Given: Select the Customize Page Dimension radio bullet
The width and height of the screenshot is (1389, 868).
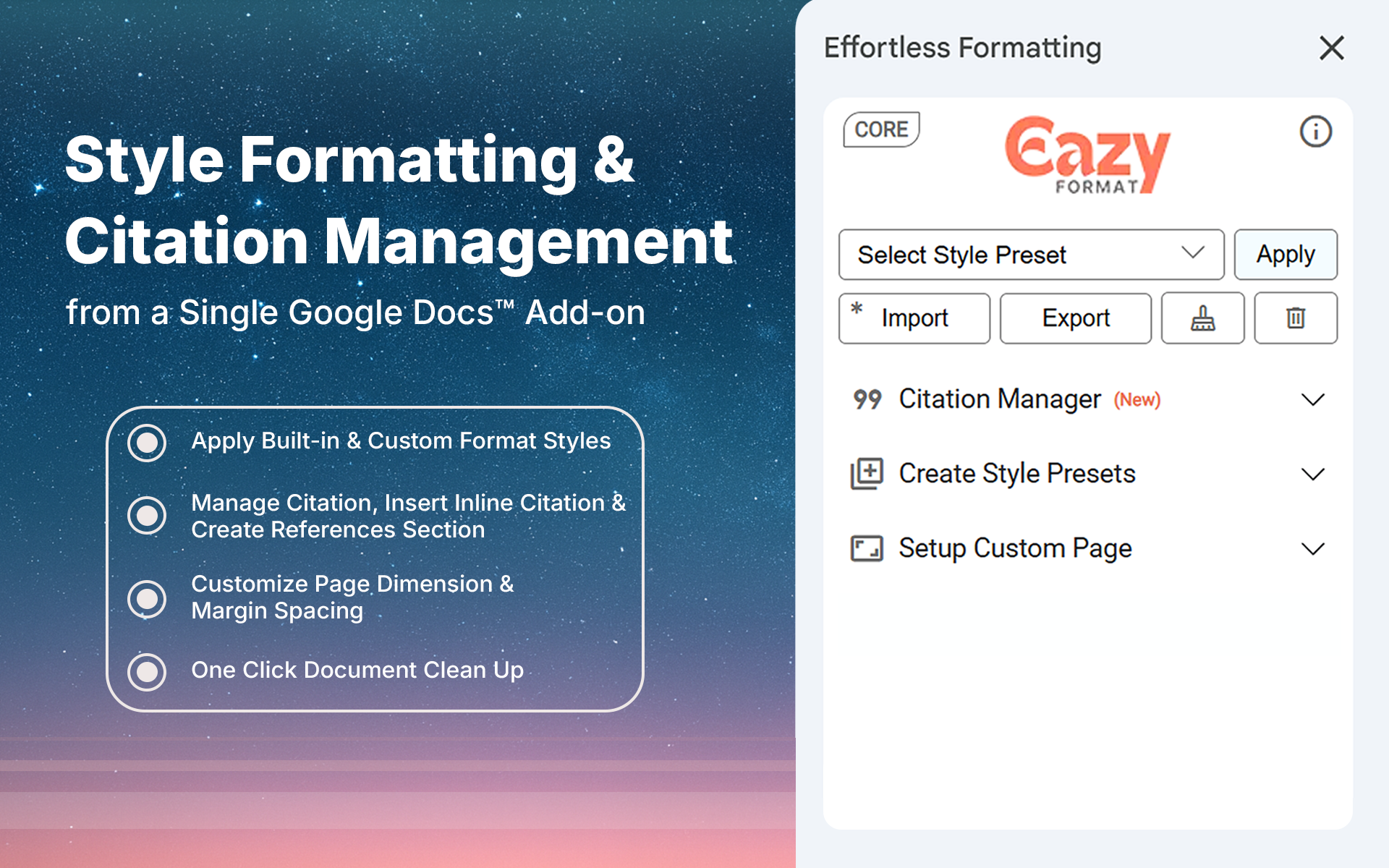Looking at the screenshot, I should click(x=147, y=599).
